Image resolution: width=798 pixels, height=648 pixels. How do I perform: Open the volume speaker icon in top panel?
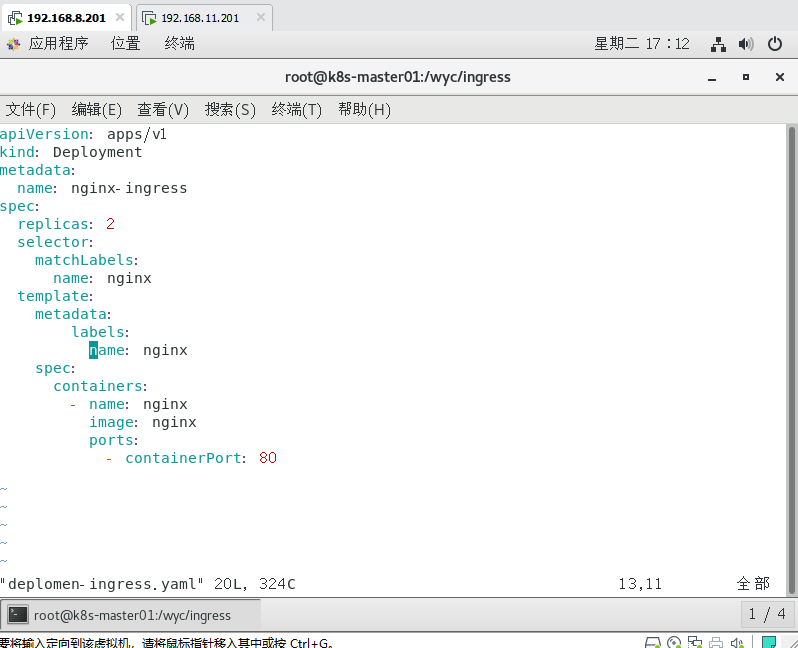[746, 44]
